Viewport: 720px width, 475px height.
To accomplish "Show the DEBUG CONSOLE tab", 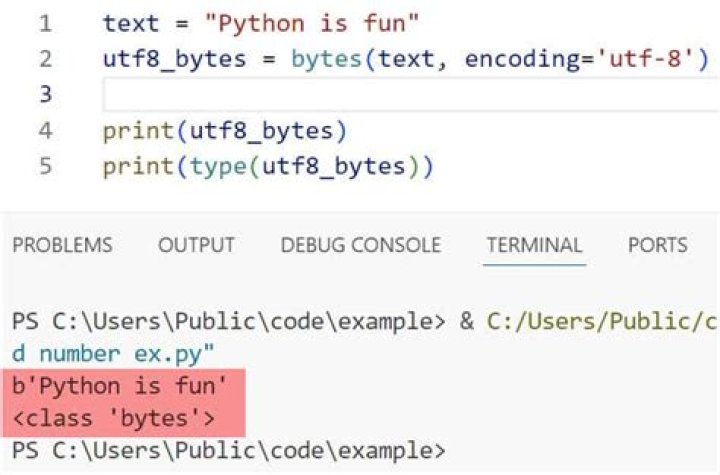I will pyautogui.click(x=361, y=245).
